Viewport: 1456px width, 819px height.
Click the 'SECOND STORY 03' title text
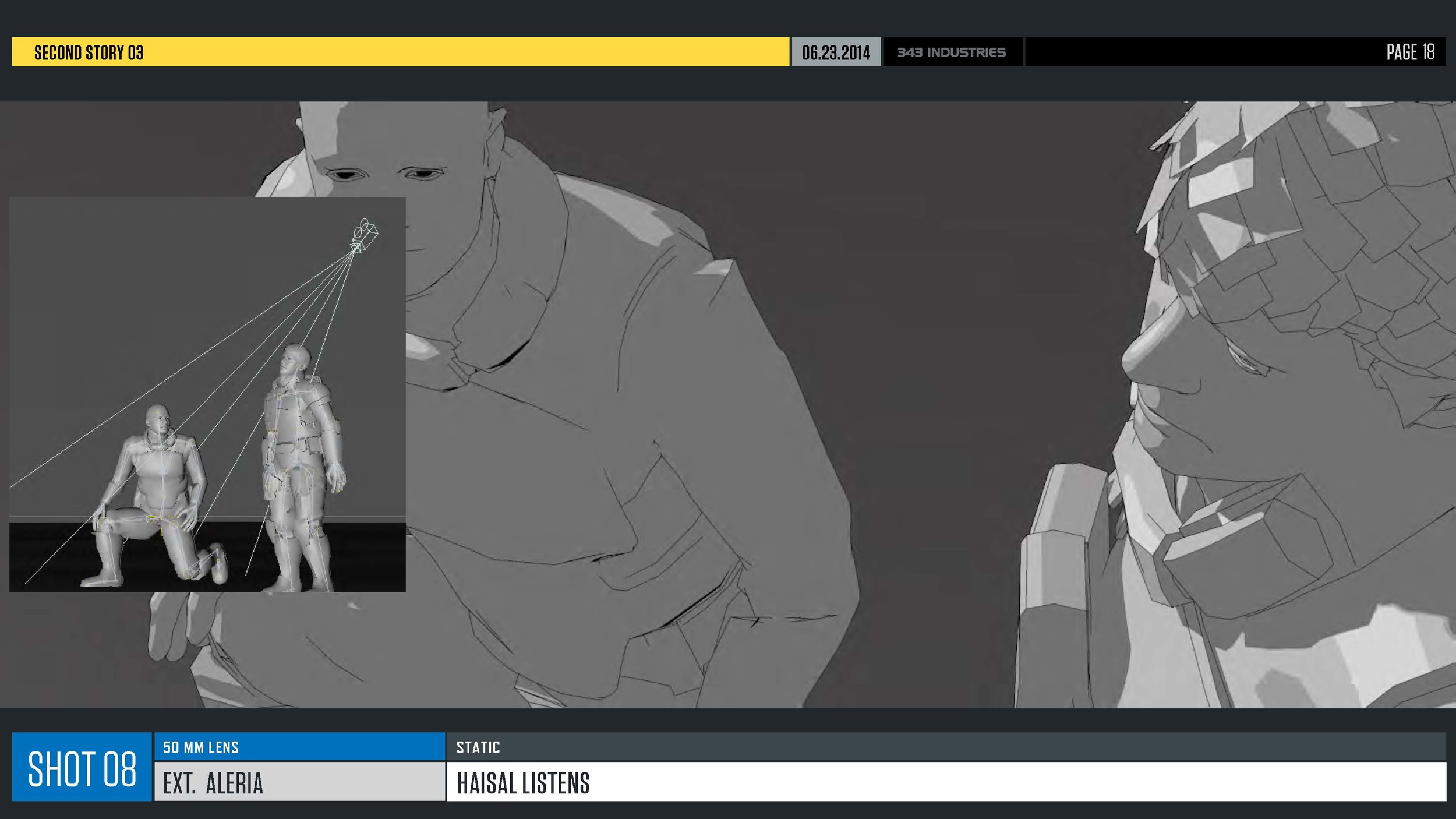89,52
